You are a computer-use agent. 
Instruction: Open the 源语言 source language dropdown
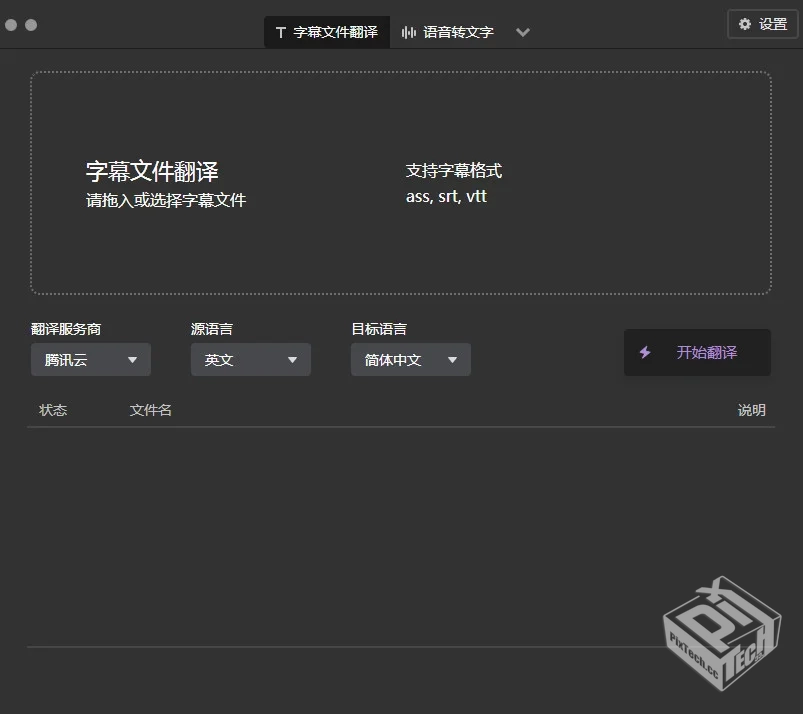[x=250, y=359]
